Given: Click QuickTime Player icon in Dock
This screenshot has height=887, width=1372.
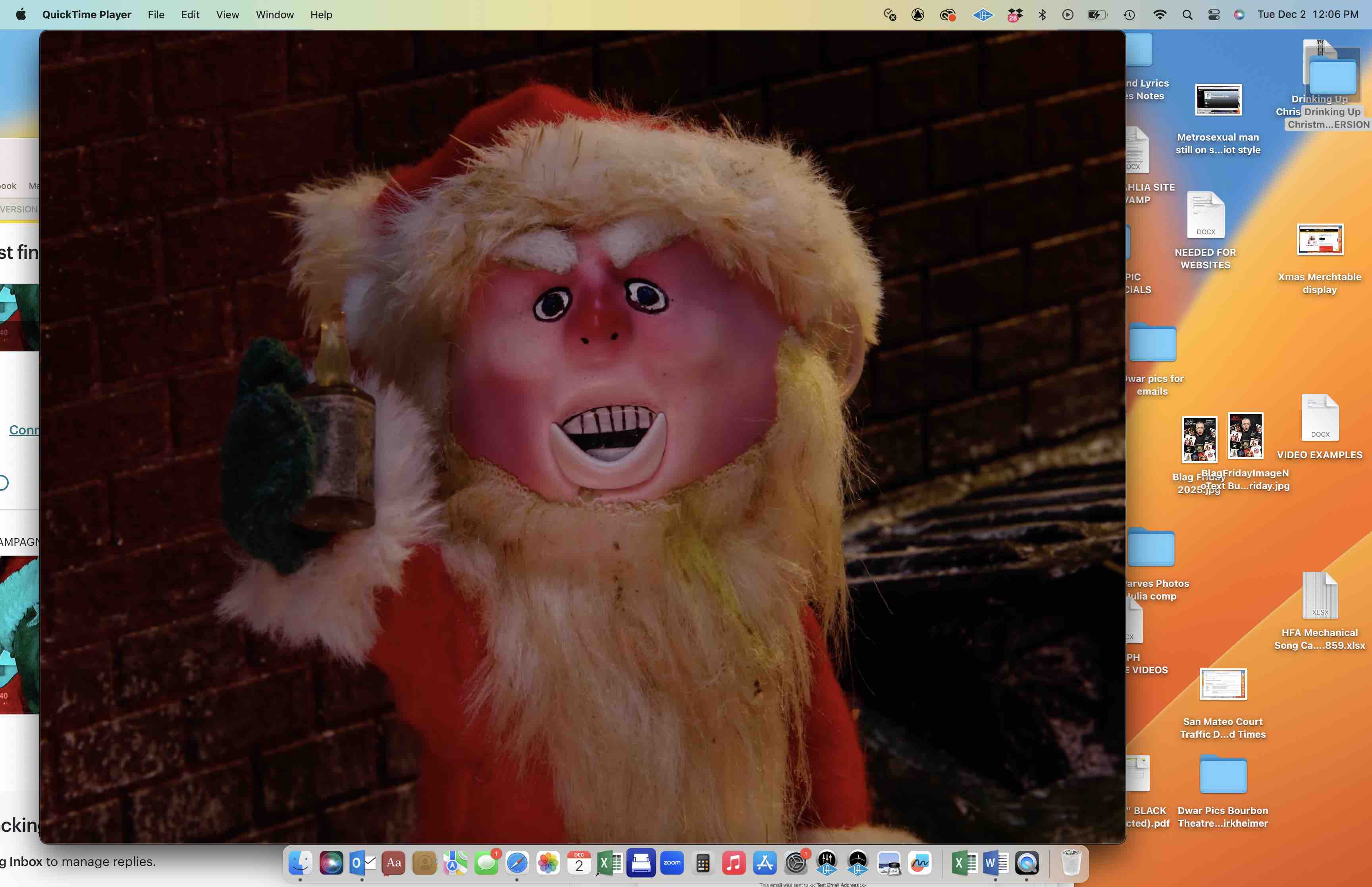Looking at the screenshot, I should tap(1027, 863).
